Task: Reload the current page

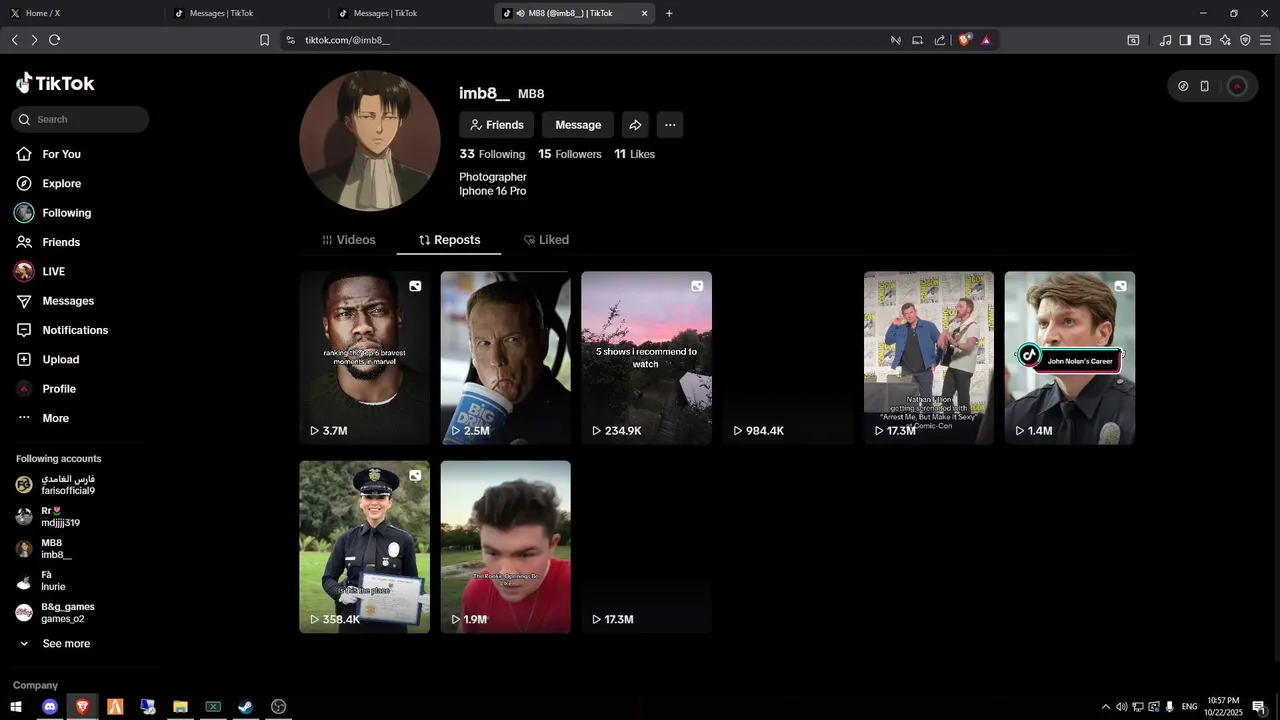Action: [x=54, y=40]
